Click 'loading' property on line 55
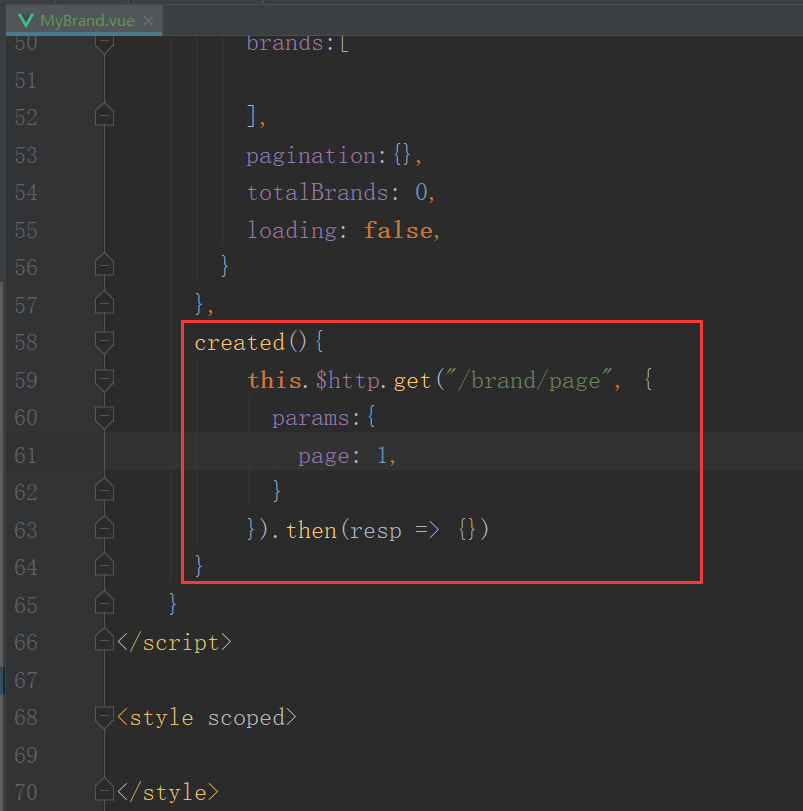The width and height of the screenshot is (803, 811). pyautogui.click(x=292, y=230)
